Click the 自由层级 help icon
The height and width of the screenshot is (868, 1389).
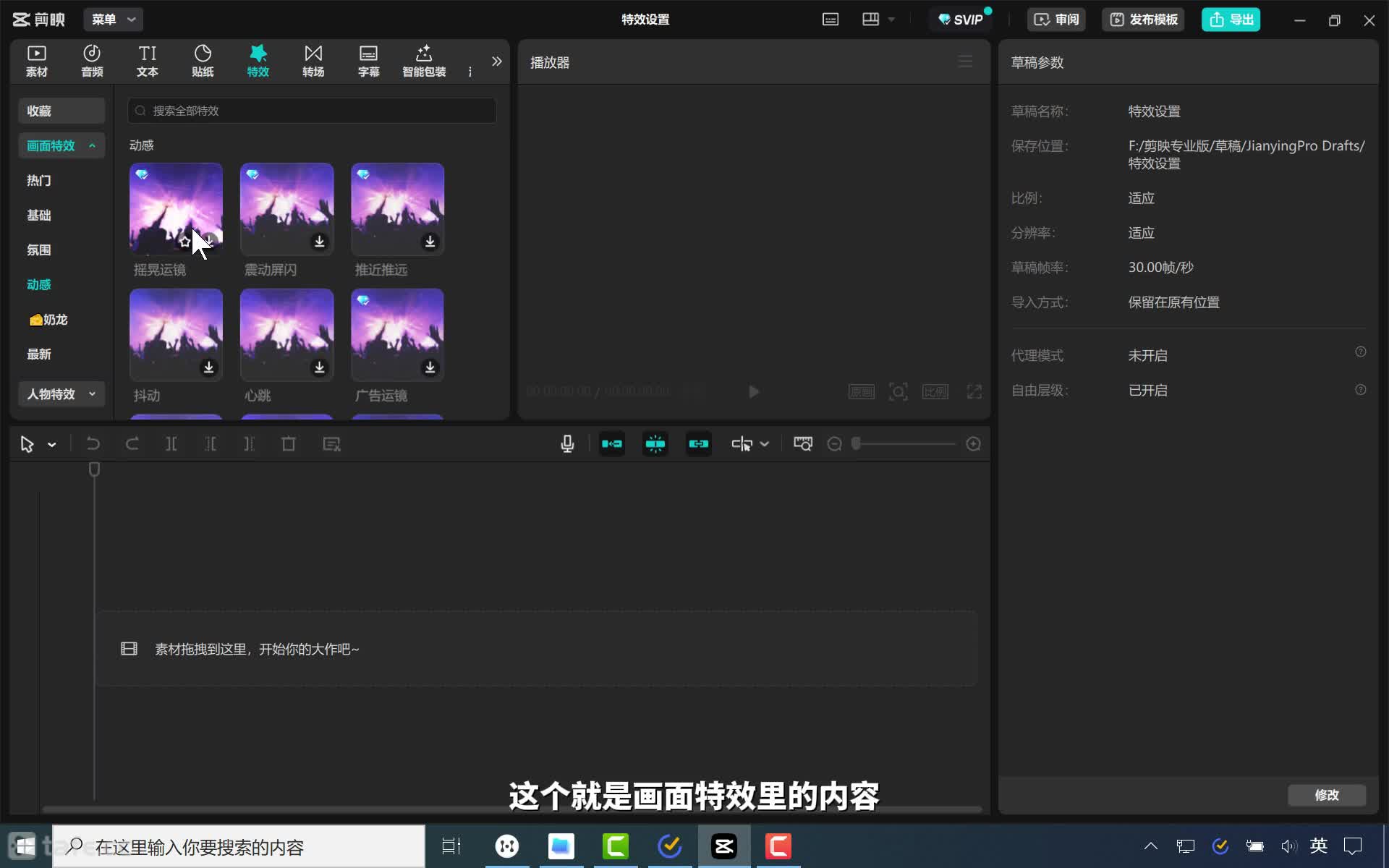1361,390
